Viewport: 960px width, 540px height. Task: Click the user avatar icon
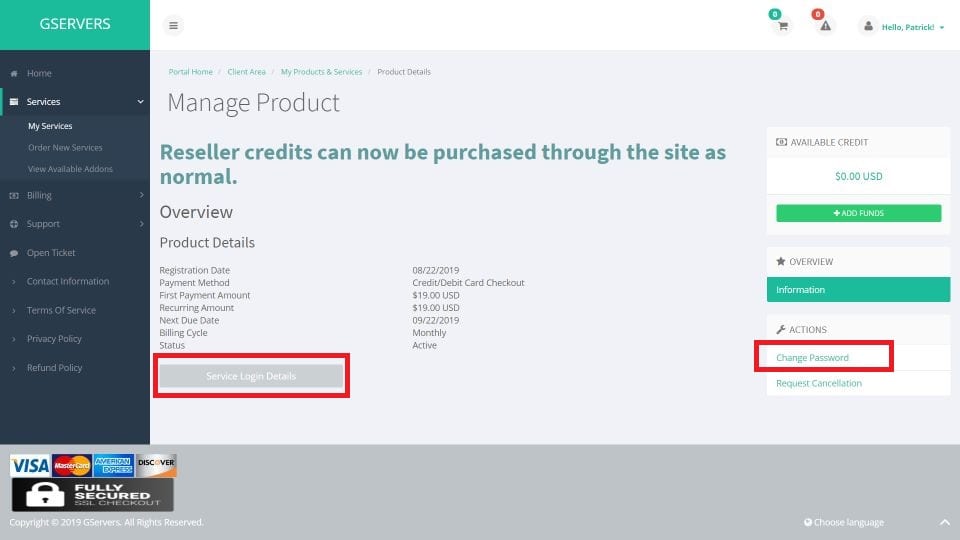868,26
